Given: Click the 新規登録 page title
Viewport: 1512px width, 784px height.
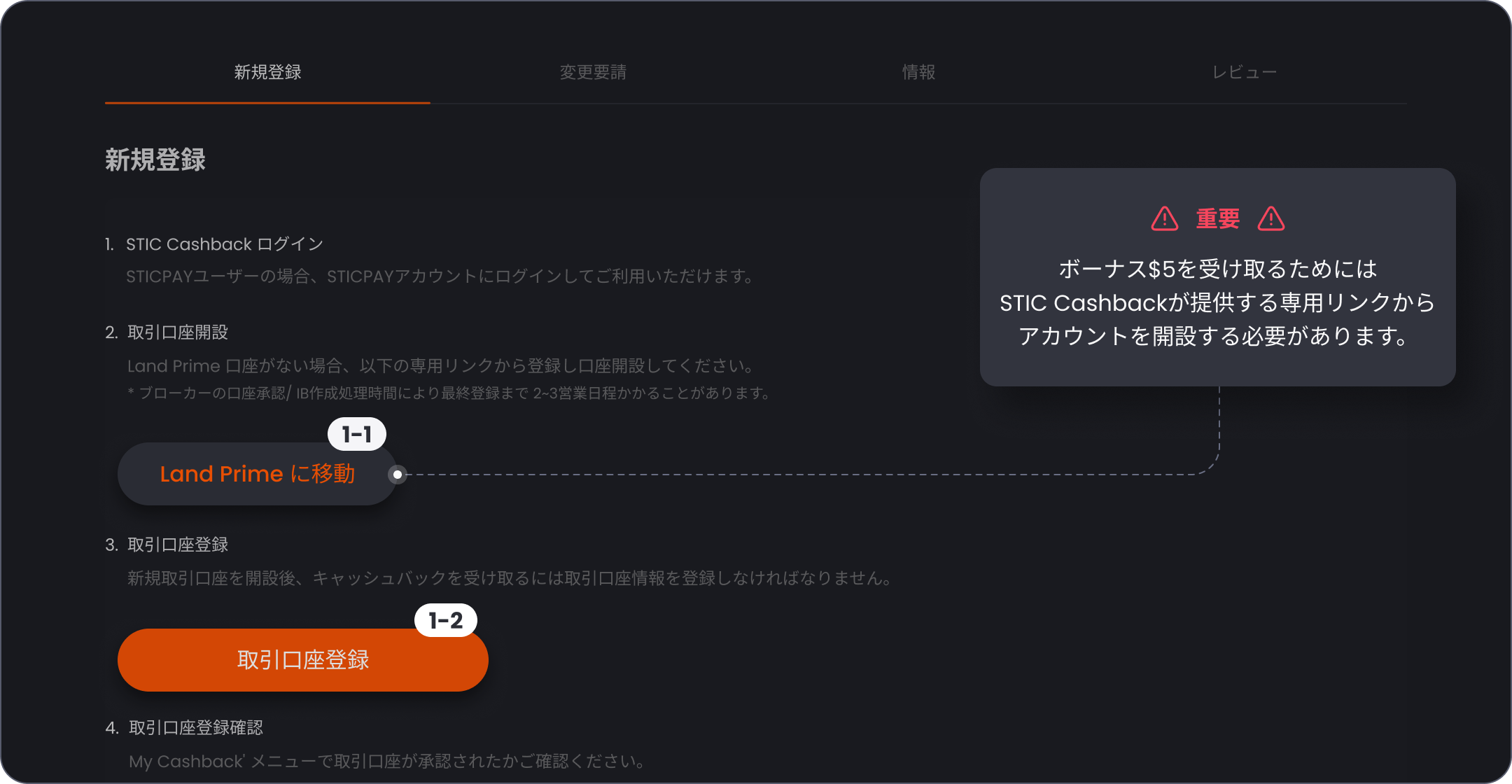Looking at the screenshot, I should [x=155, y=160].
